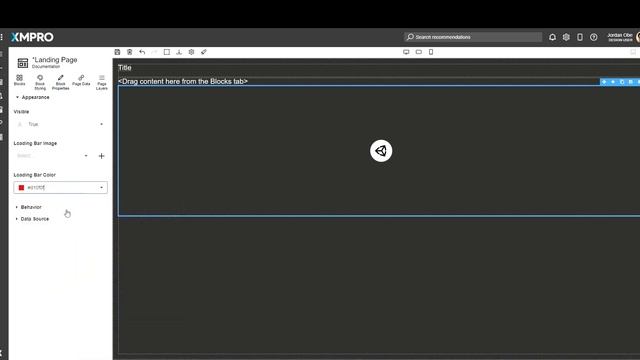This screenshot has height=360, width=640.
Task: Click the XMPRO logo
Action: (32, 37)
